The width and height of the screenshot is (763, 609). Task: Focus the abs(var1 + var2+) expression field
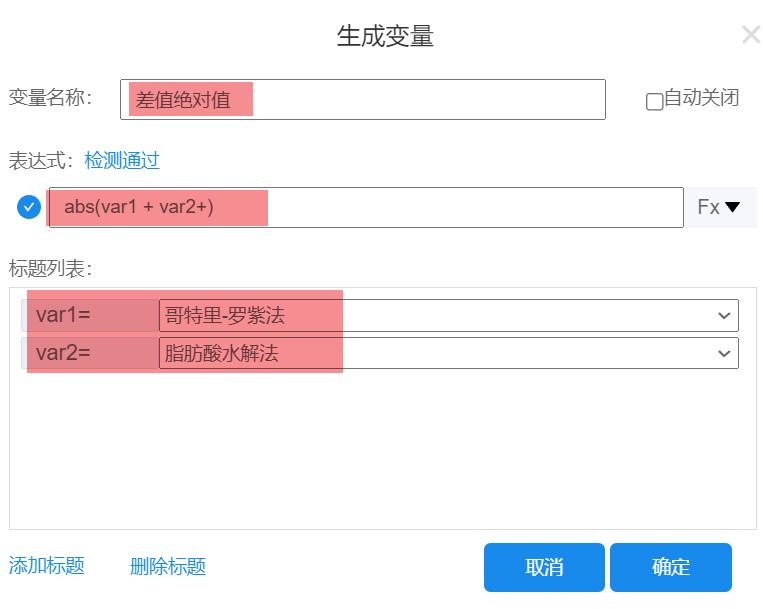[366, 207]
